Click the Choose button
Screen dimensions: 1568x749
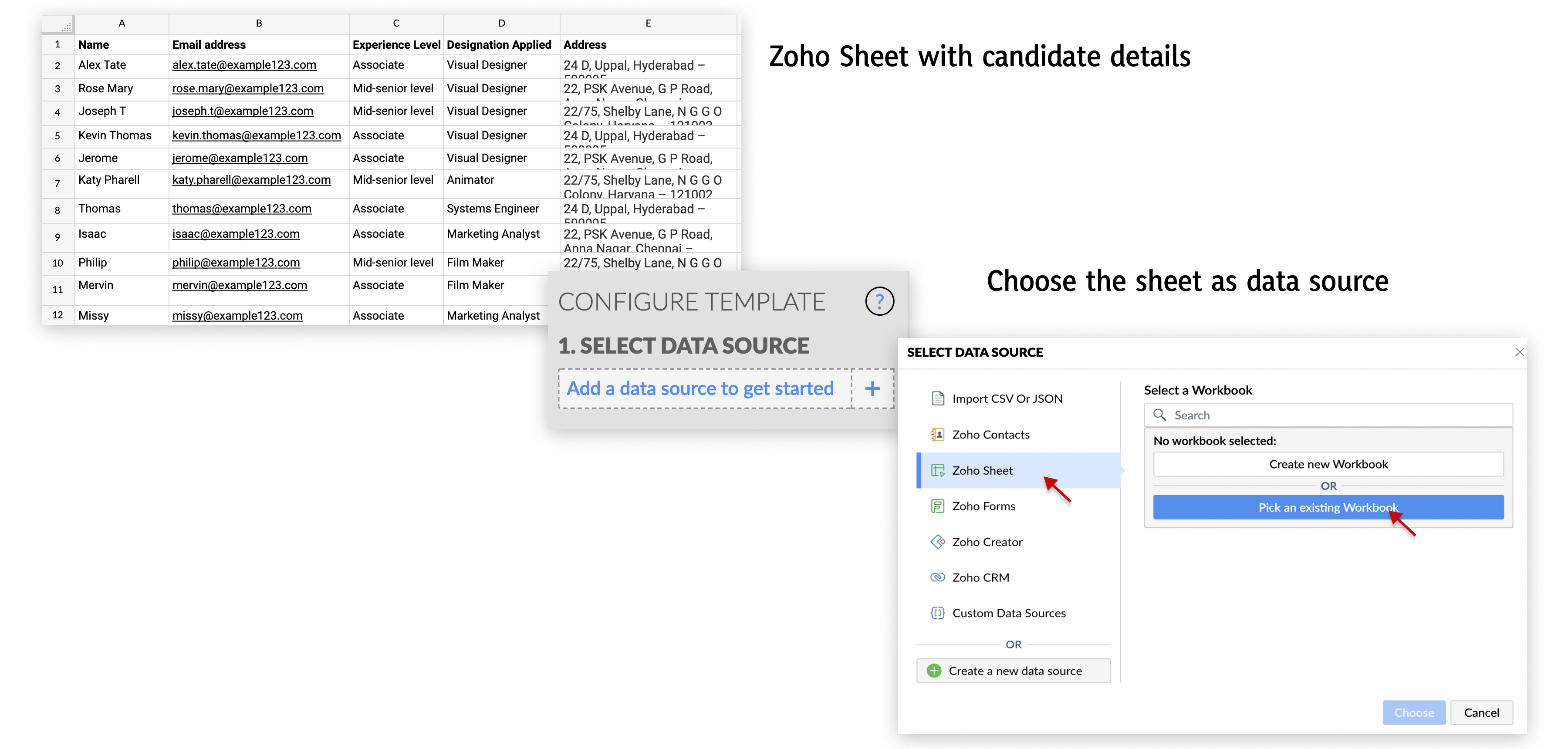click(x=1413, y=712)
